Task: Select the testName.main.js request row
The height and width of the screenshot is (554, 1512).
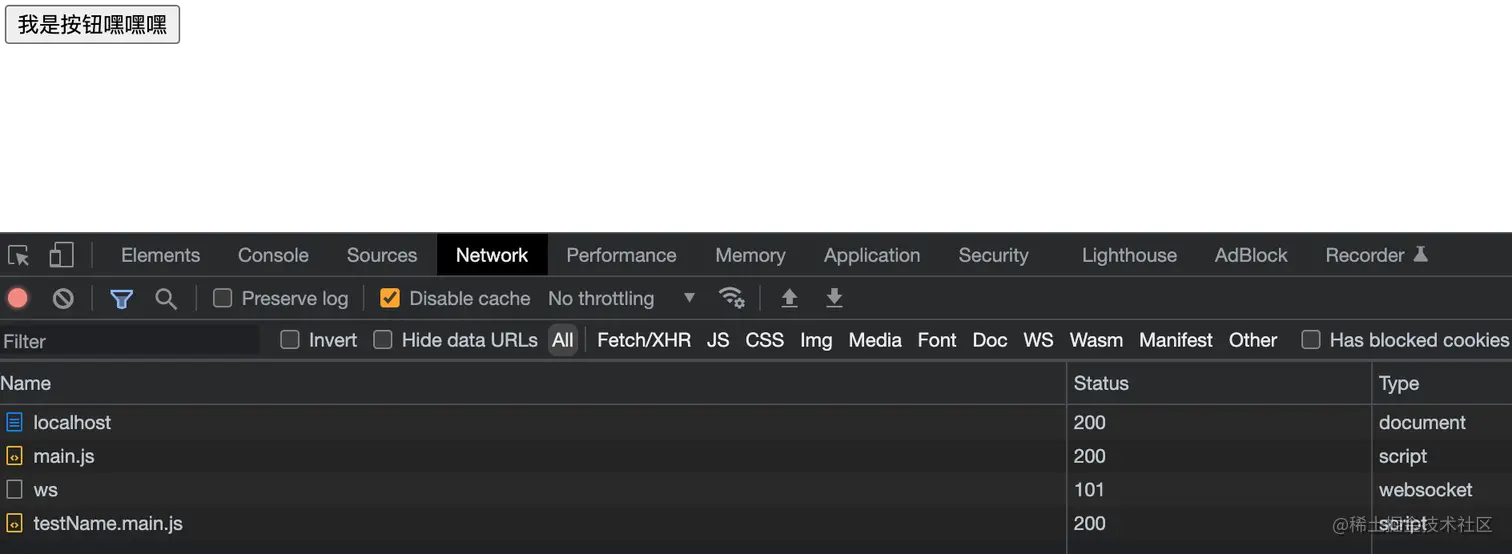Action: click(x=108, y=523)
